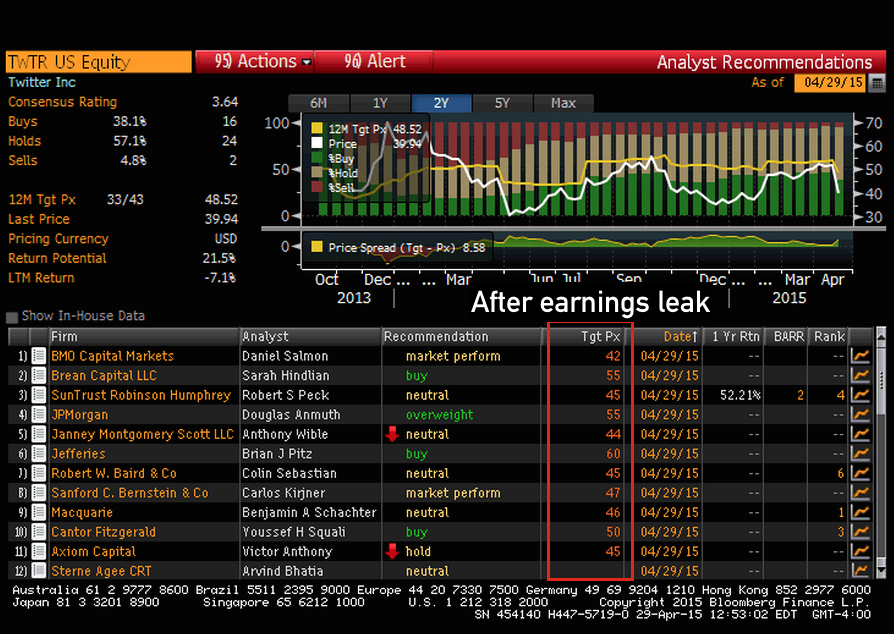
Task: Click the tan %Hold legend swatch
Action: click(317, 172)
